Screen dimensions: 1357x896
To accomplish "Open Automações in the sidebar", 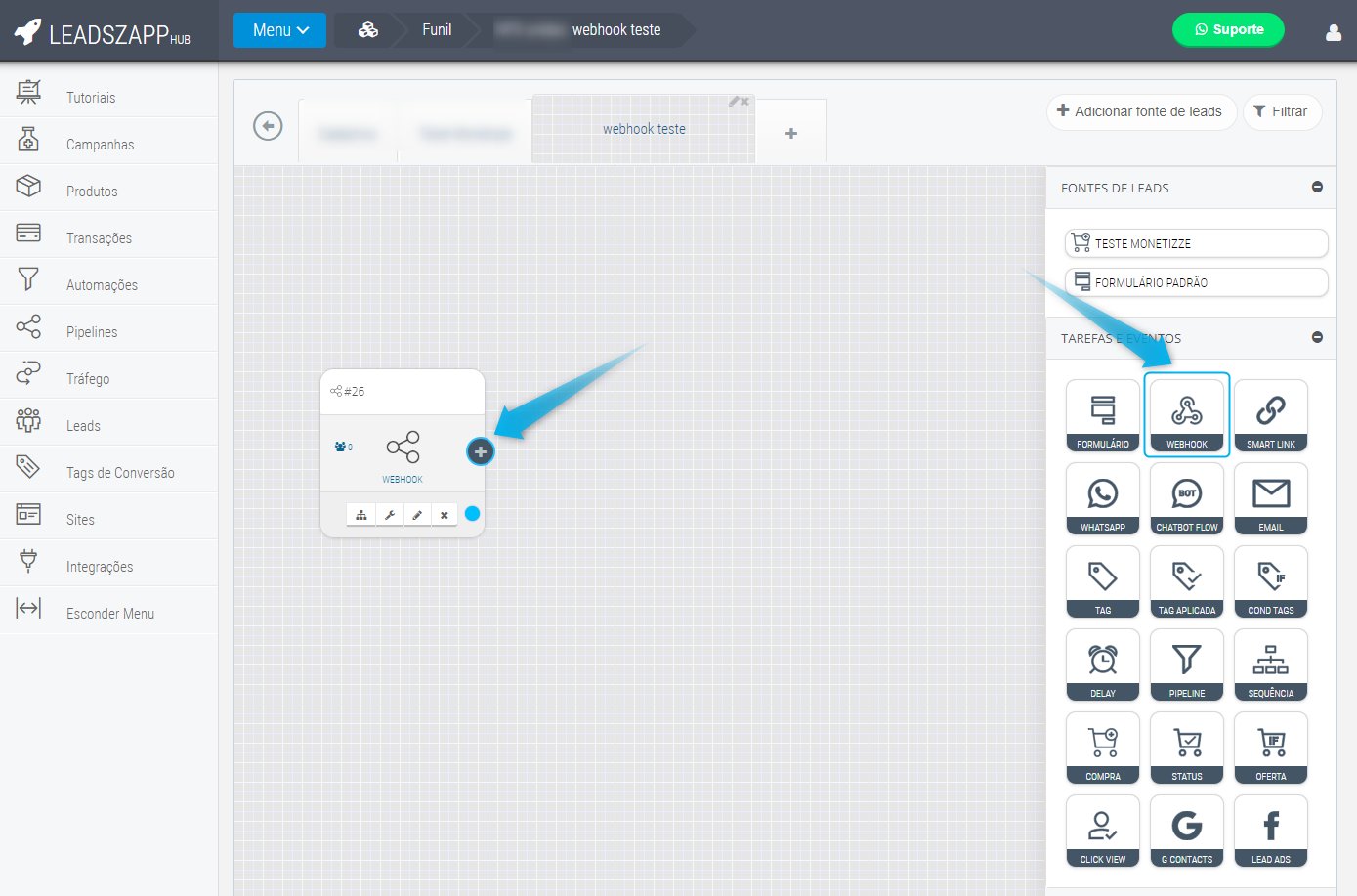I will (102, 285).
